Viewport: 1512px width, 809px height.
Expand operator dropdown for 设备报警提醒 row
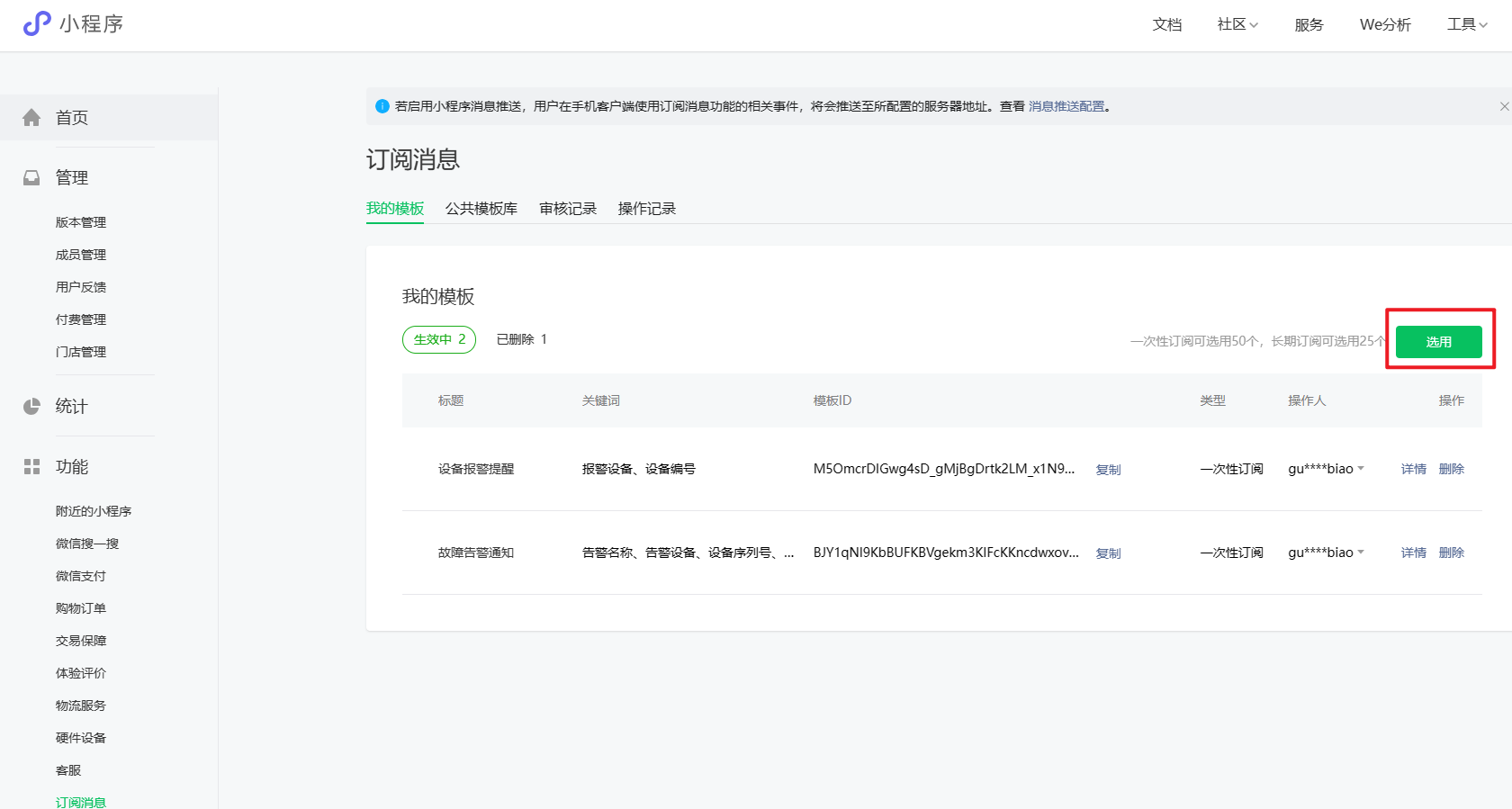(x=1361, y=468)
